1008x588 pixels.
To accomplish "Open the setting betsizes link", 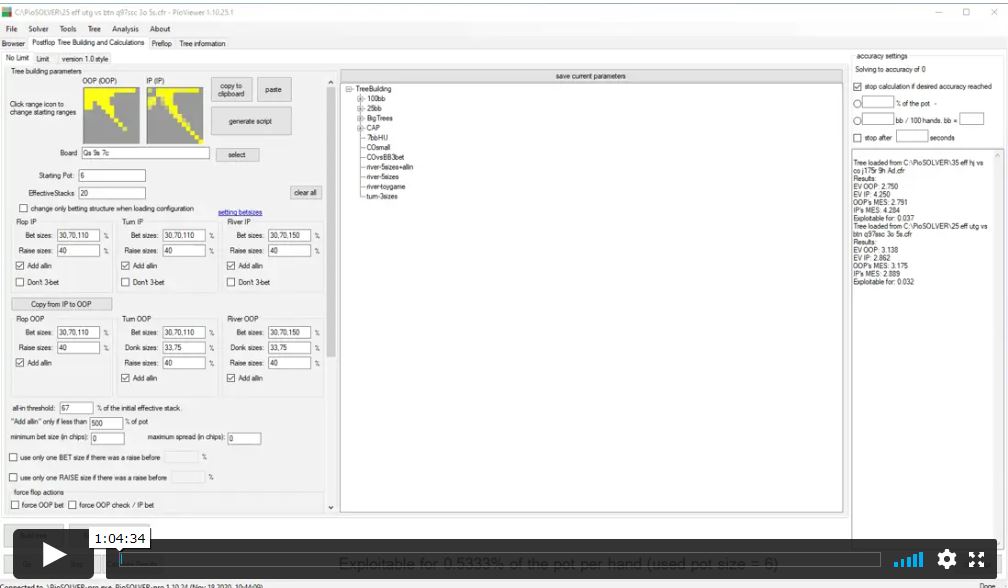I will click(240, 212).
